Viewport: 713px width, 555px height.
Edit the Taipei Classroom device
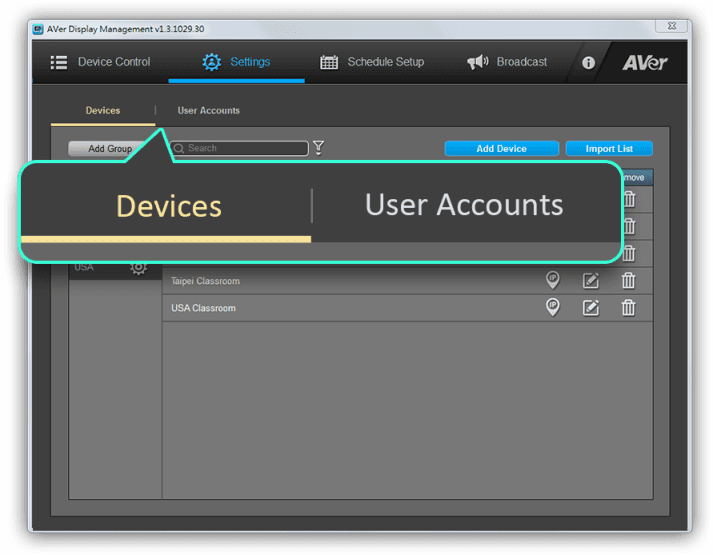pyautogui.click(x=591, y=281)
